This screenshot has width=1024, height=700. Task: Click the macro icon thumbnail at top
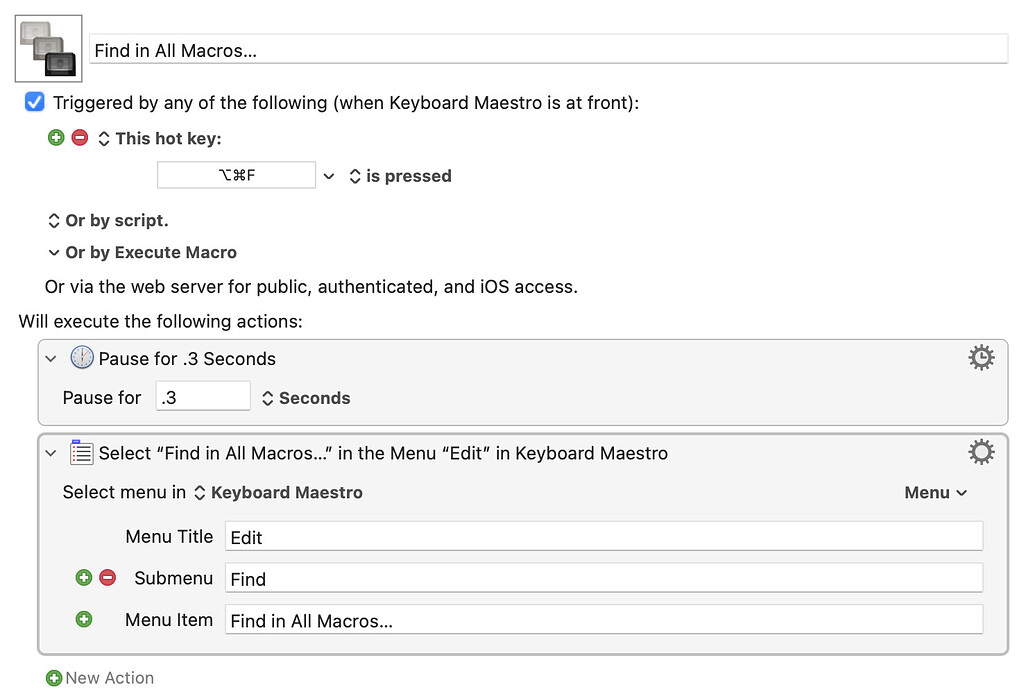tap(48, 48)
